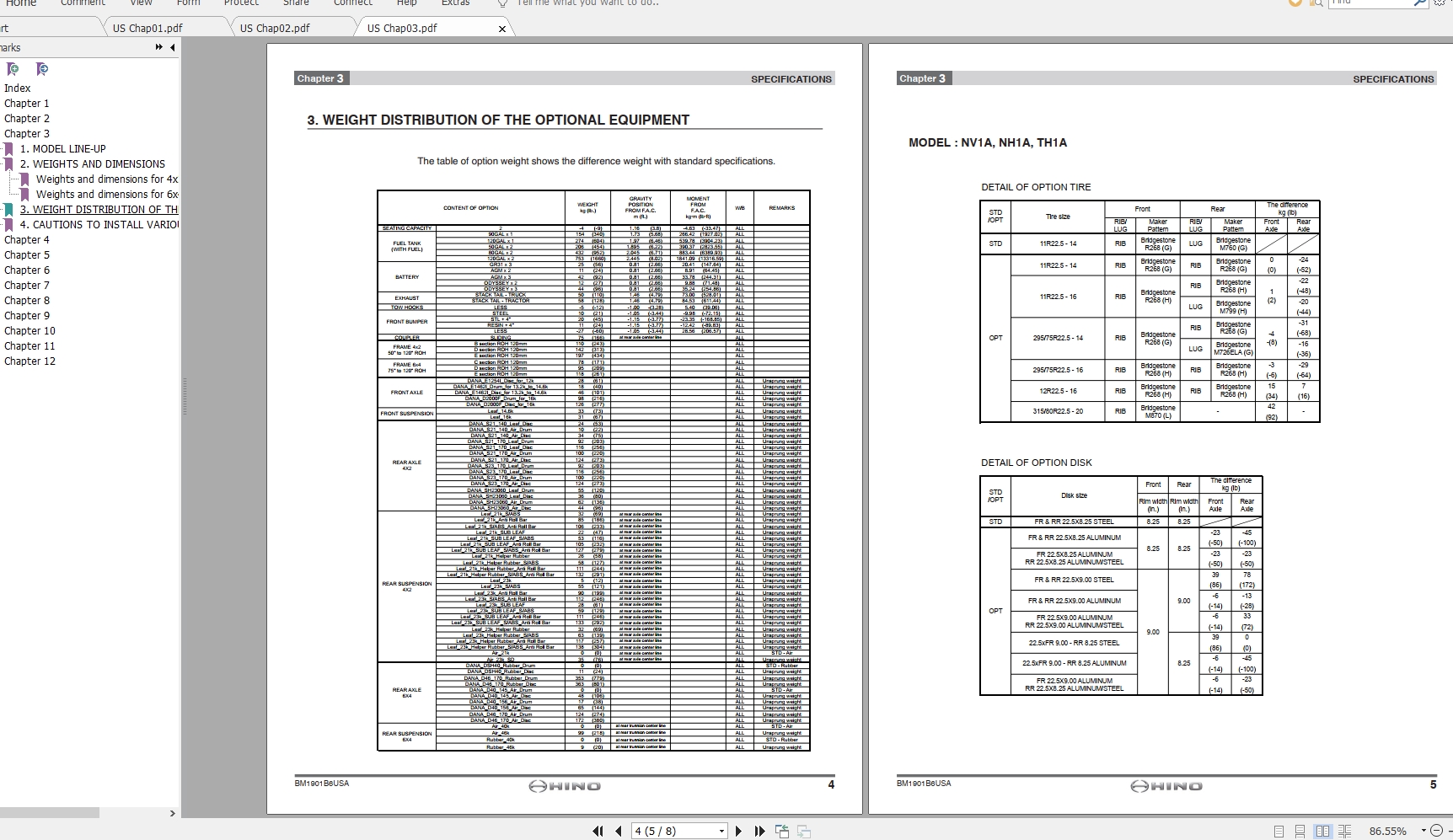1453x840 pixels.
Task: Click the second bookmark toolbar icon
Action: pos(42,69)
